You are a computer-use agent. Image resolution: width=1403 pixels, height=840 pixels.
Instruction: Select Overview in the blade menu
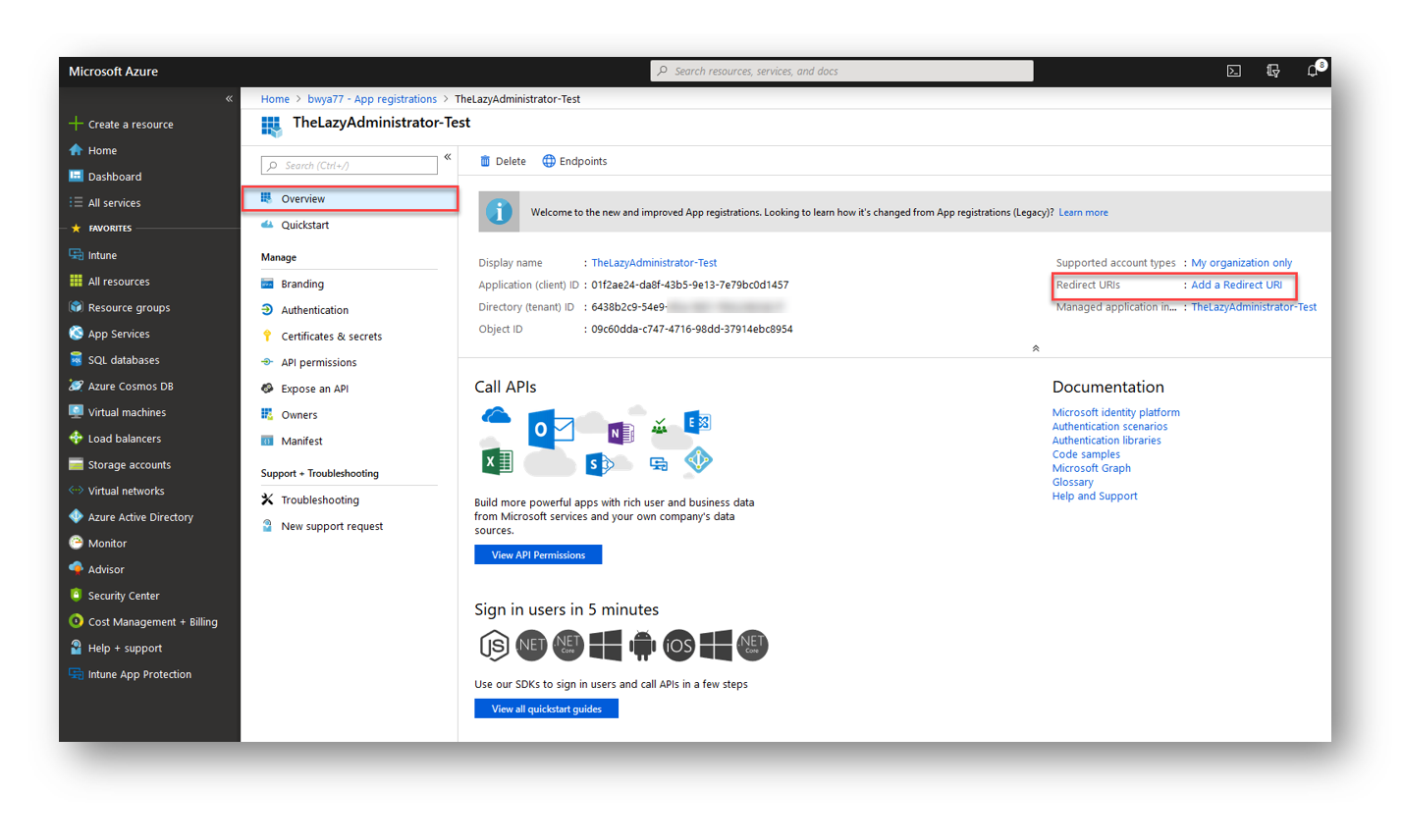[350, 198]
